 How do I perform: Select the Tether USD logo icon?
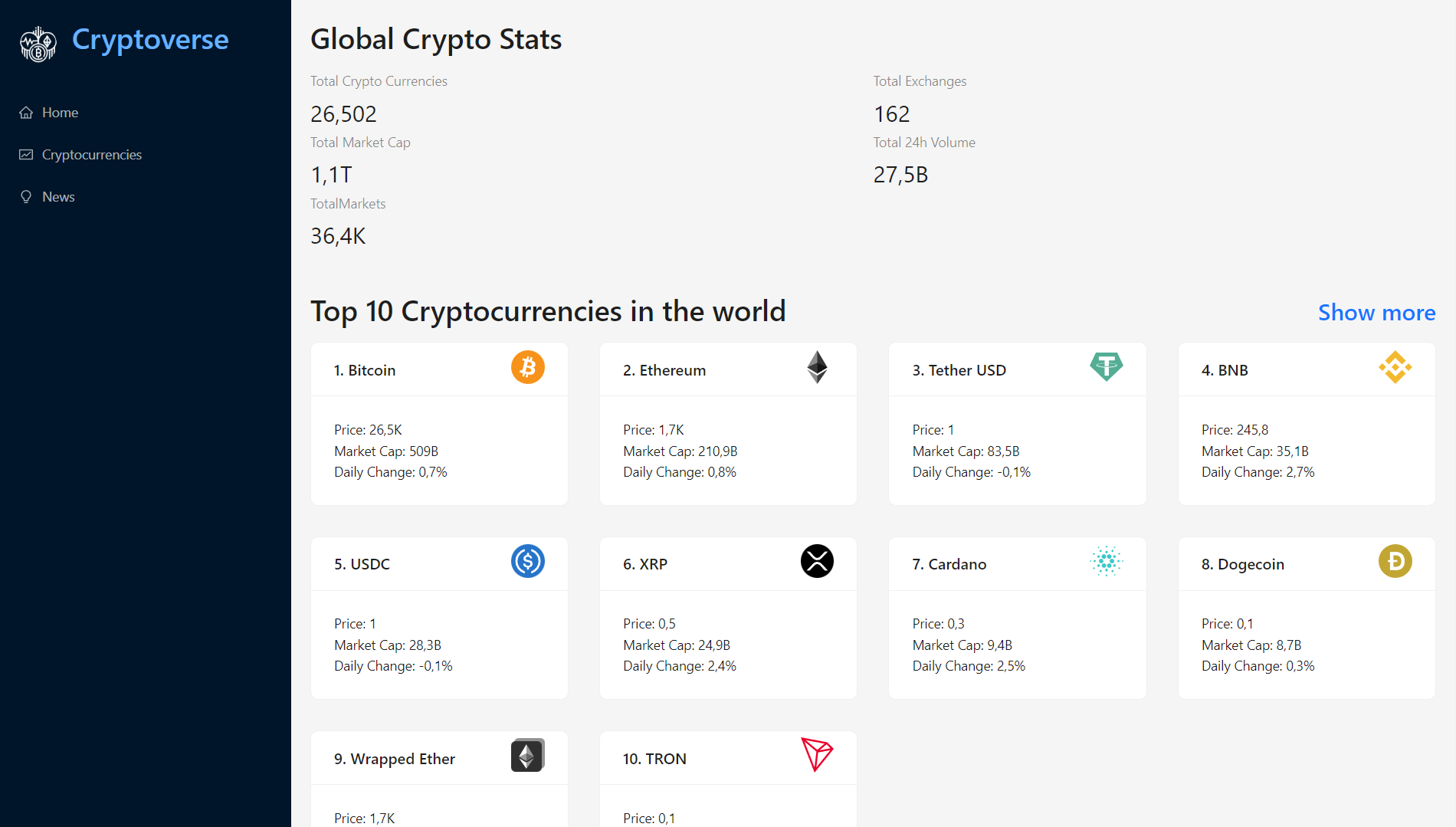point(1107,367)
